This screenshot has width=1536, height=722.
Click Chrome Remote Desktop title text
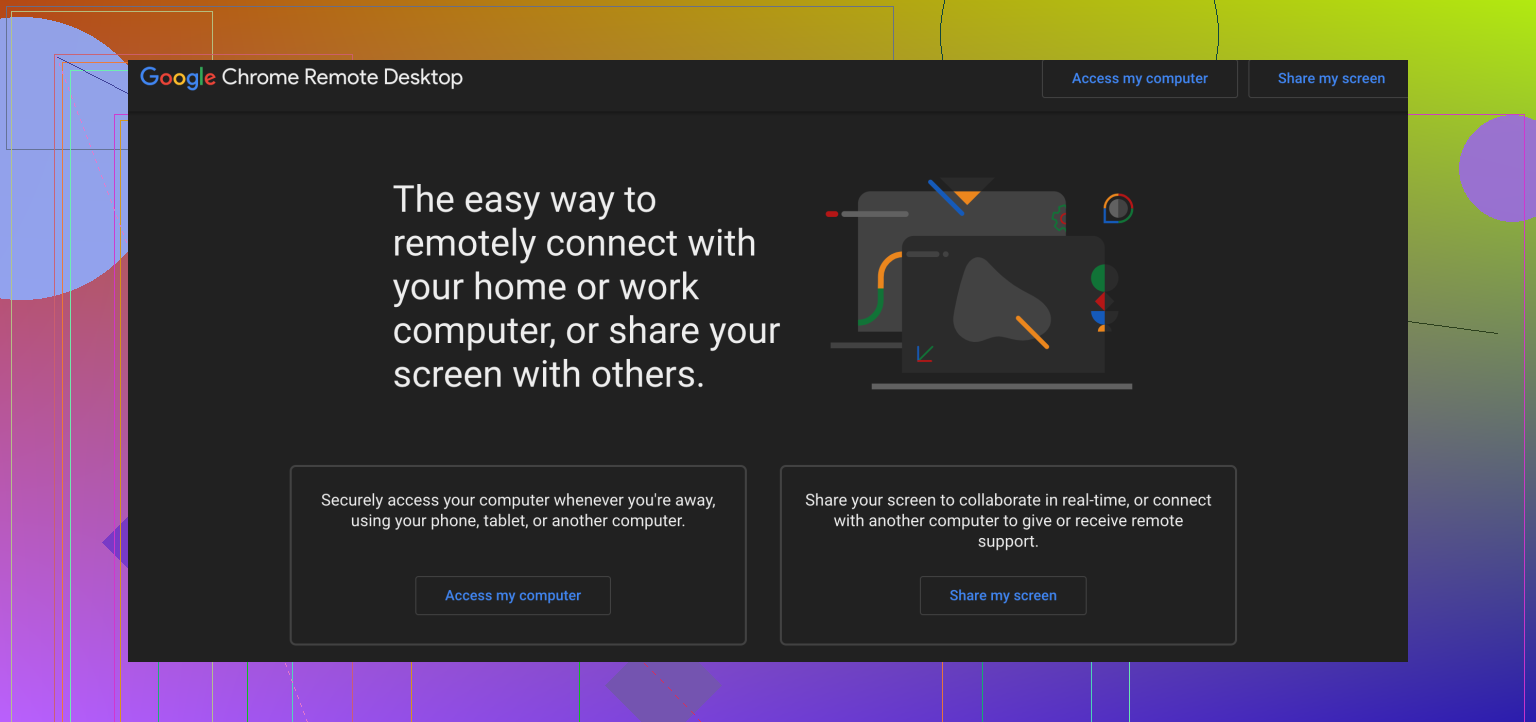pos(342,77)
